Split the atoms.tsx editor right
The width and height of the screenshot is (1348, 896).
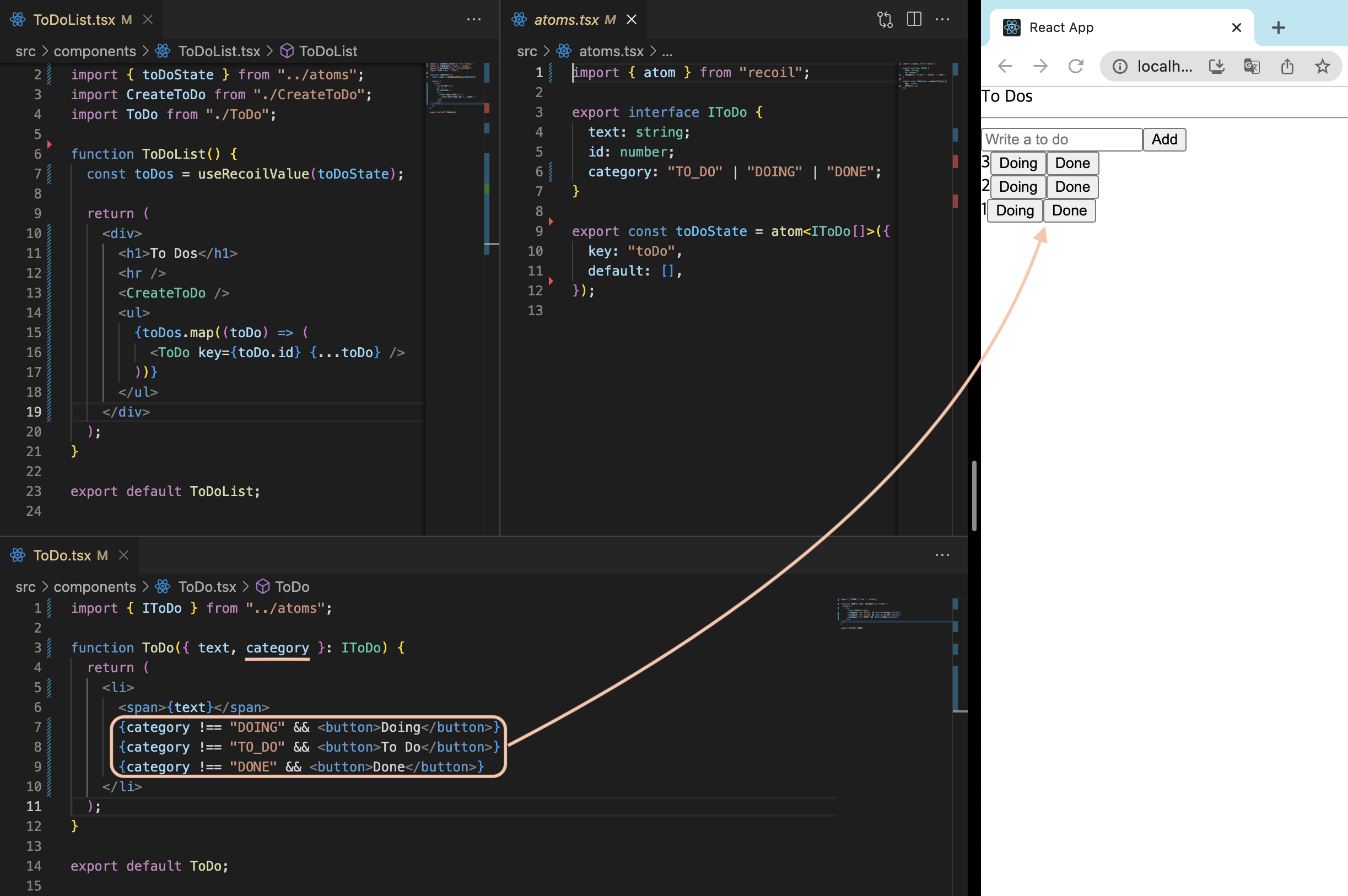tap(914, 19)
